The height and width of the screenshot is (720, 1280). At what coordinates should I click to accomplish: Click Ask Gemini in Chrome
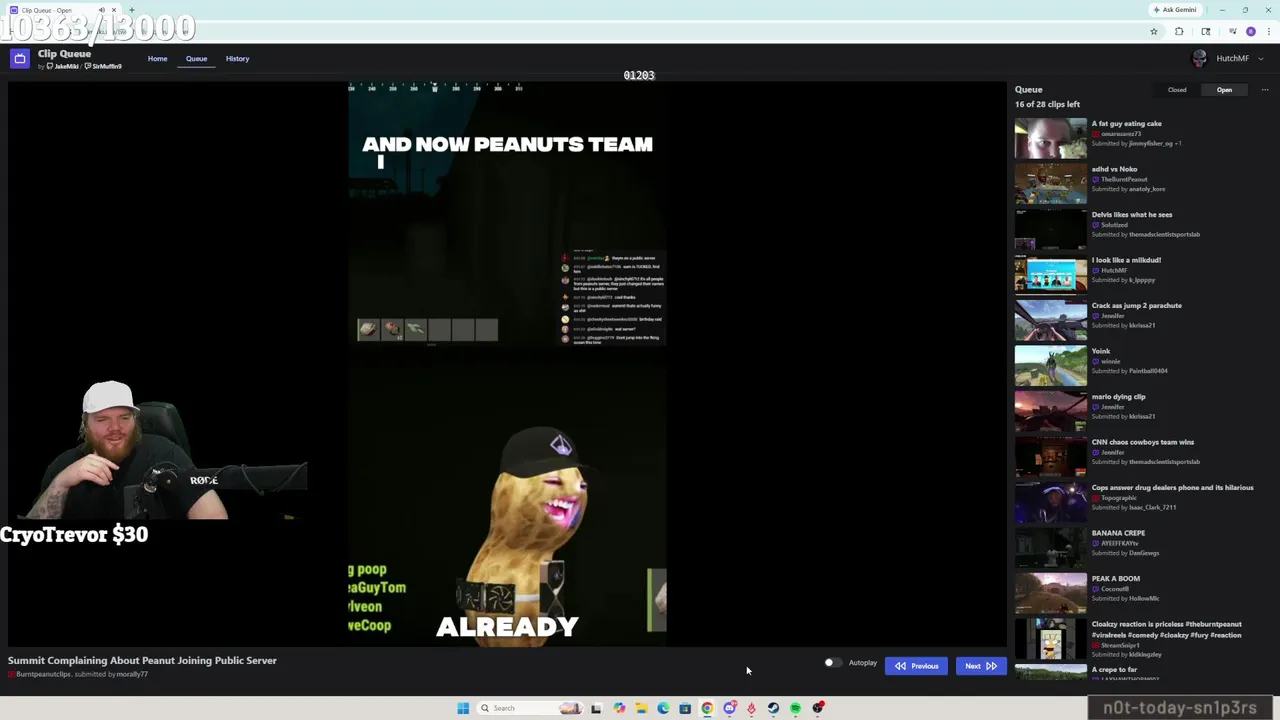(1174, 10)
